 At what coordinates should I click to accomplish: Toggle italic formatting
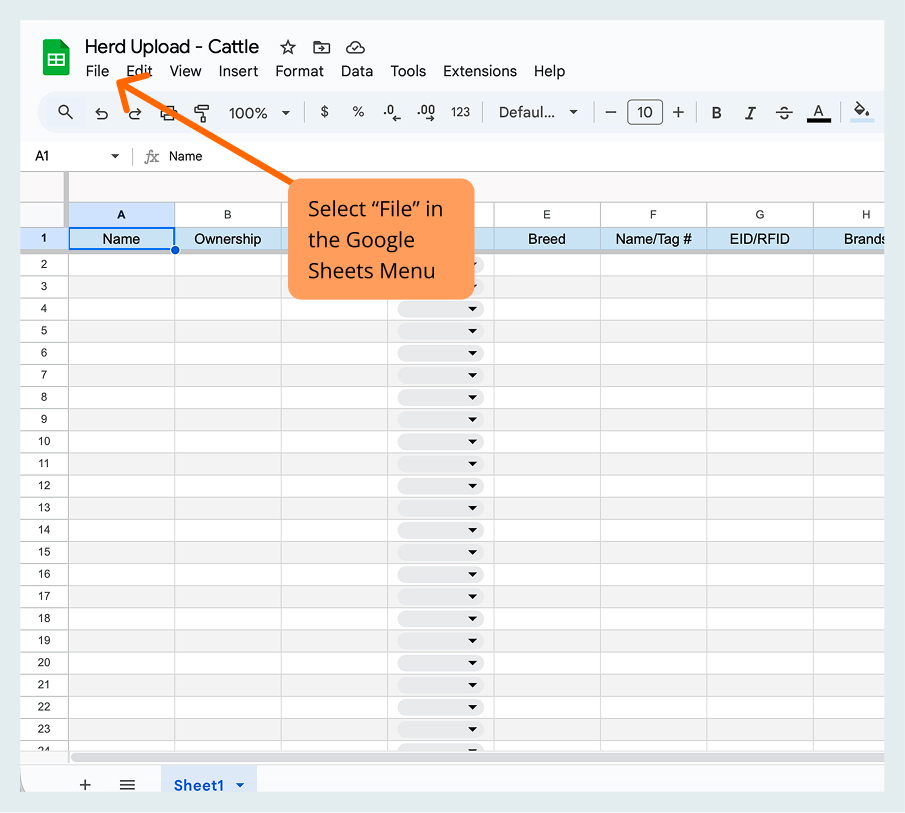coord(750,113)
